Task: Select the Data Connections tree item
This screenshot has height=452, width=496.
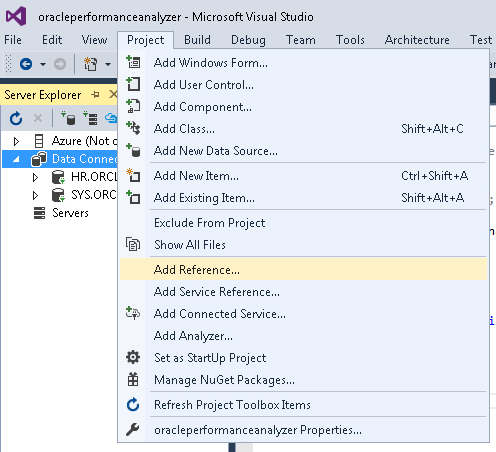Action: pos(85,159)
